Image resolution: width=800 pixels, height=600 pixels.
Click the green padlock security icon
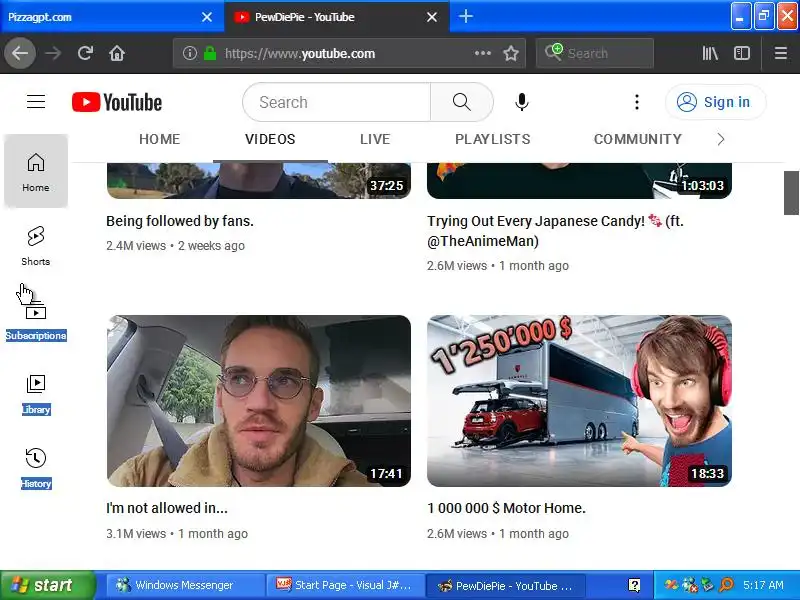(x=210, y=53)
